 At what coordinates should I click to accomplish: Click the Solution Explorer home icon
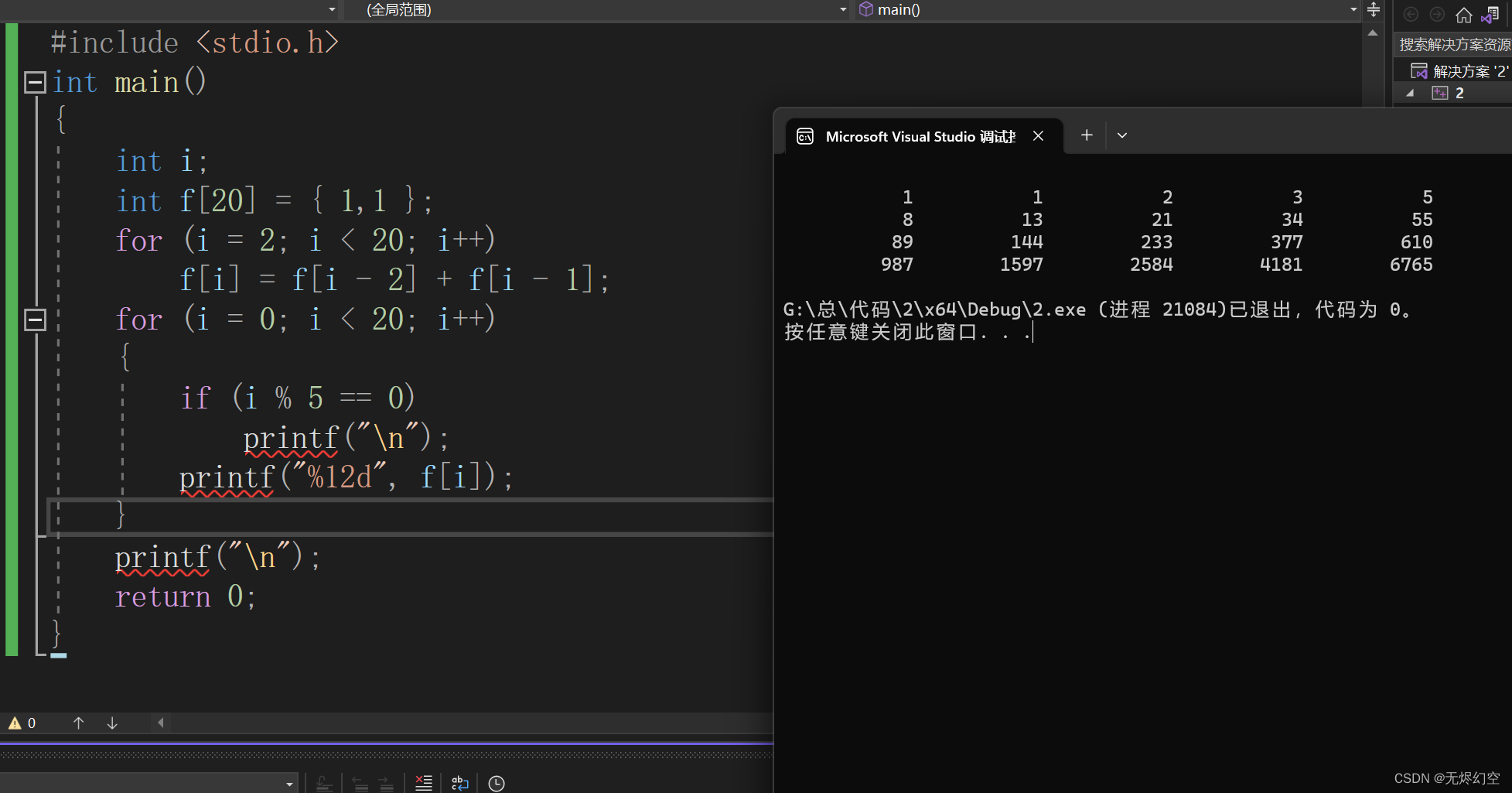(1463, 15)
